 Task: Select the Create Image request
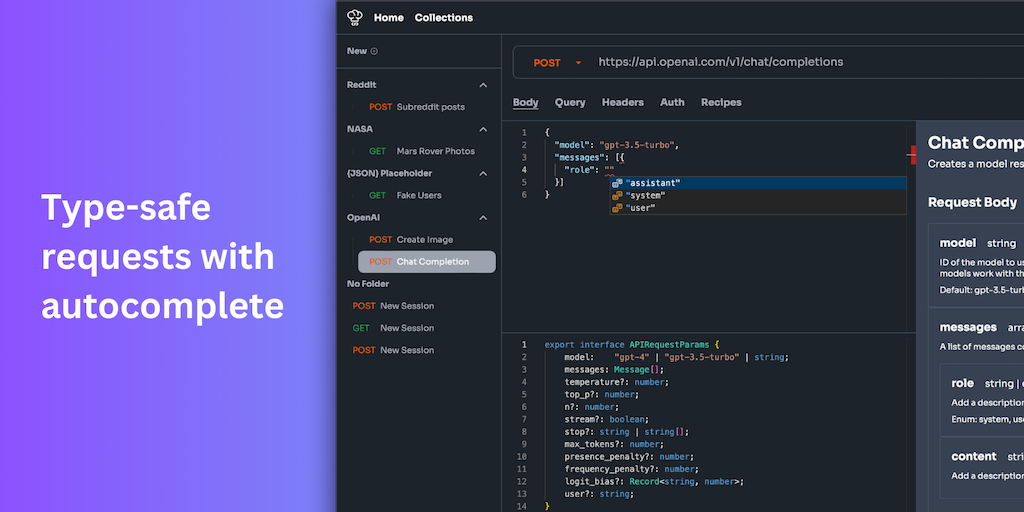tap(424, 240)
